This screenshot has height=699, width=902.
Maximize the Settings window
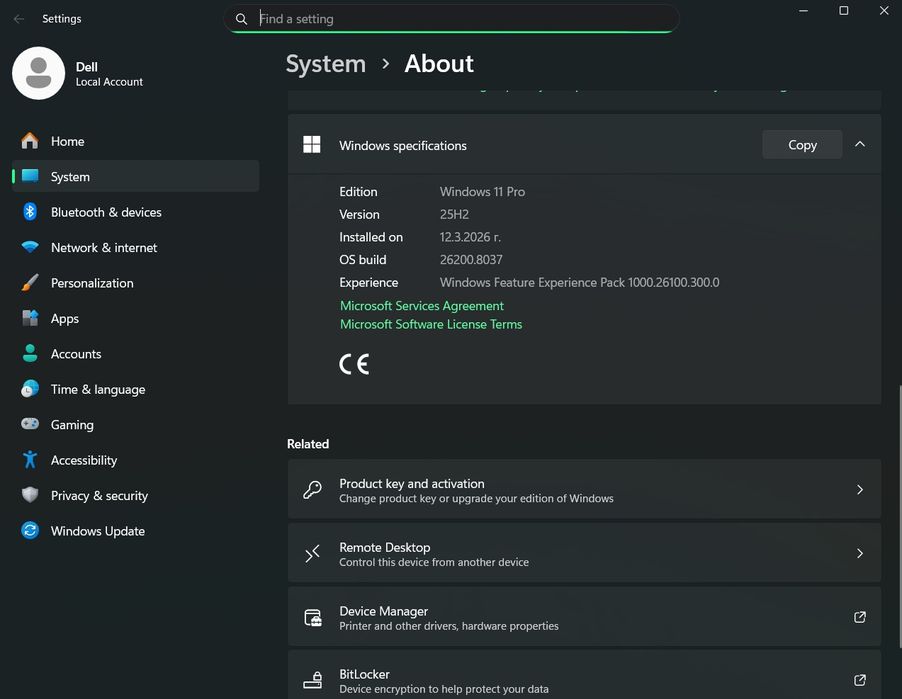coord(843,10)
